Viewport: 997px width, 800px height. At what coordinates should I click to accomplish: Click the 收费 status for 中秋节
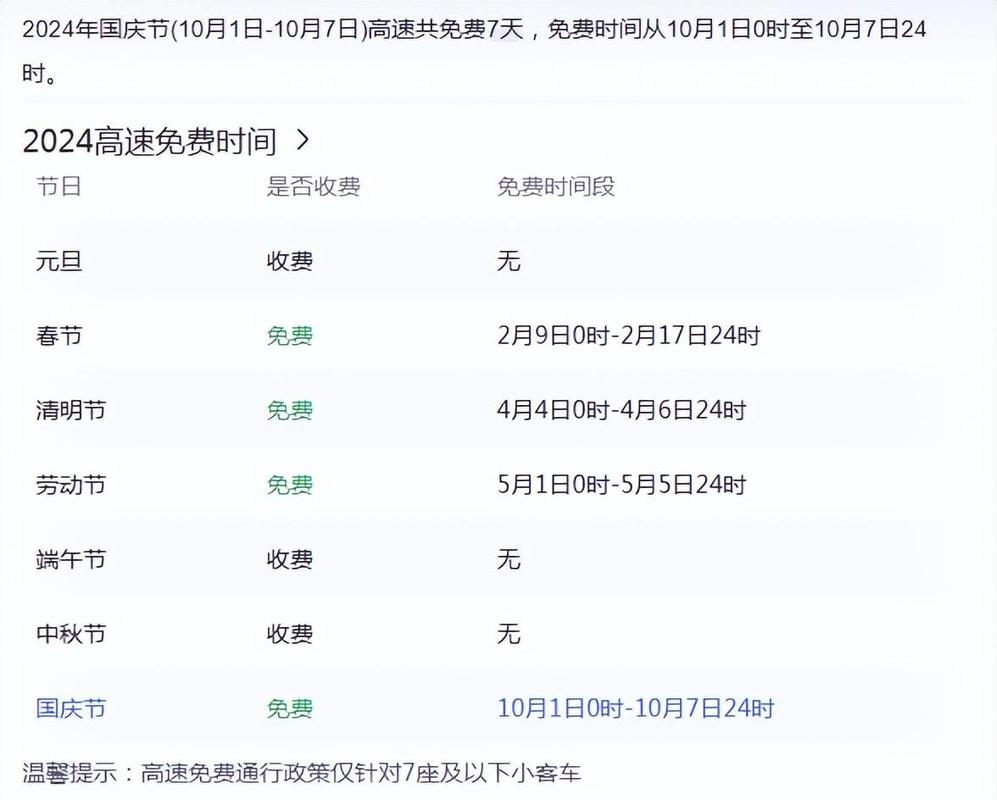pyautogui.click(x=289, y=634)
